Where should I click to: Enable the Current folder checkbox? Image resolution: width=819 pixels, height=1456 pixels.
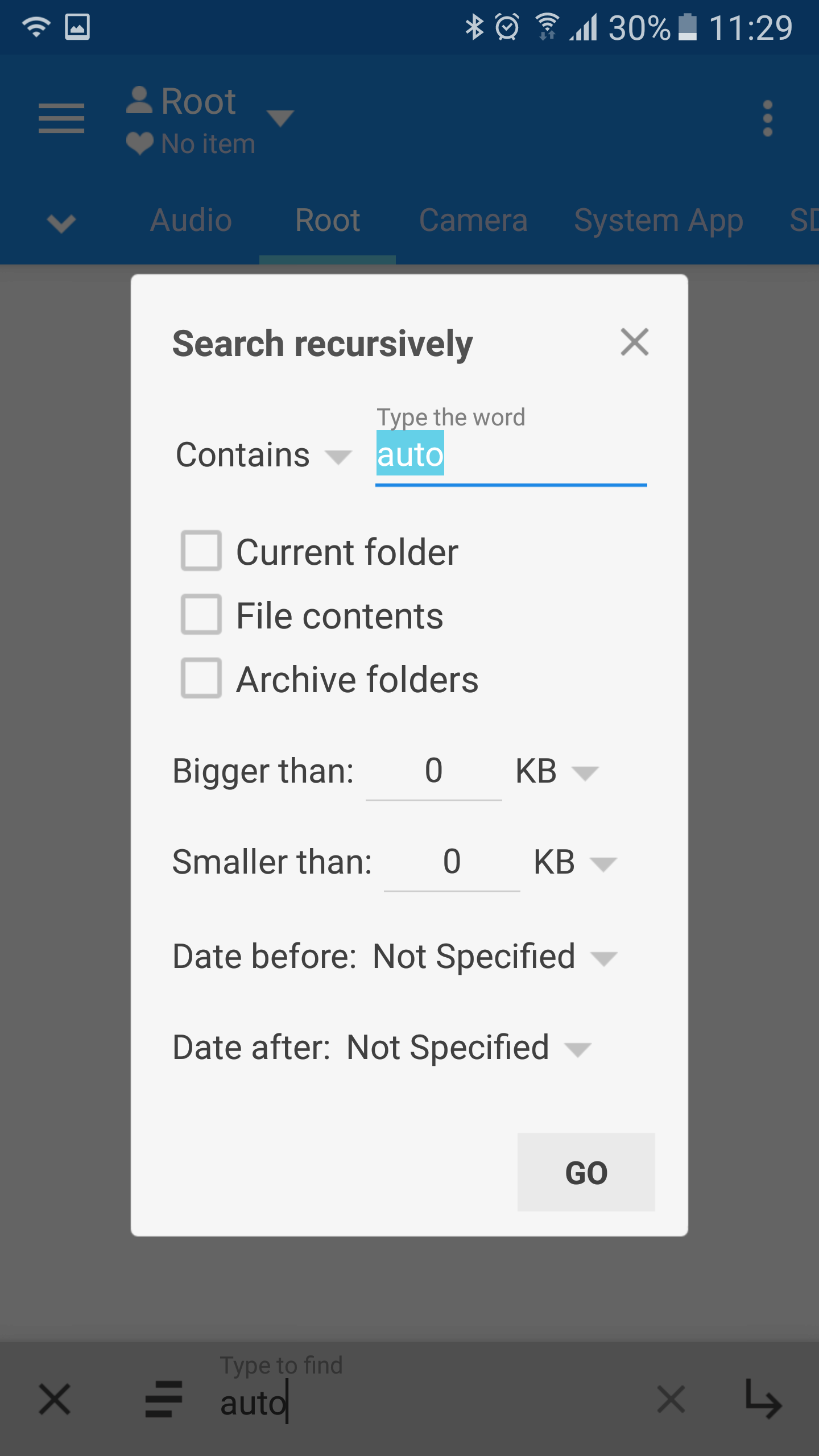[201, 551]
